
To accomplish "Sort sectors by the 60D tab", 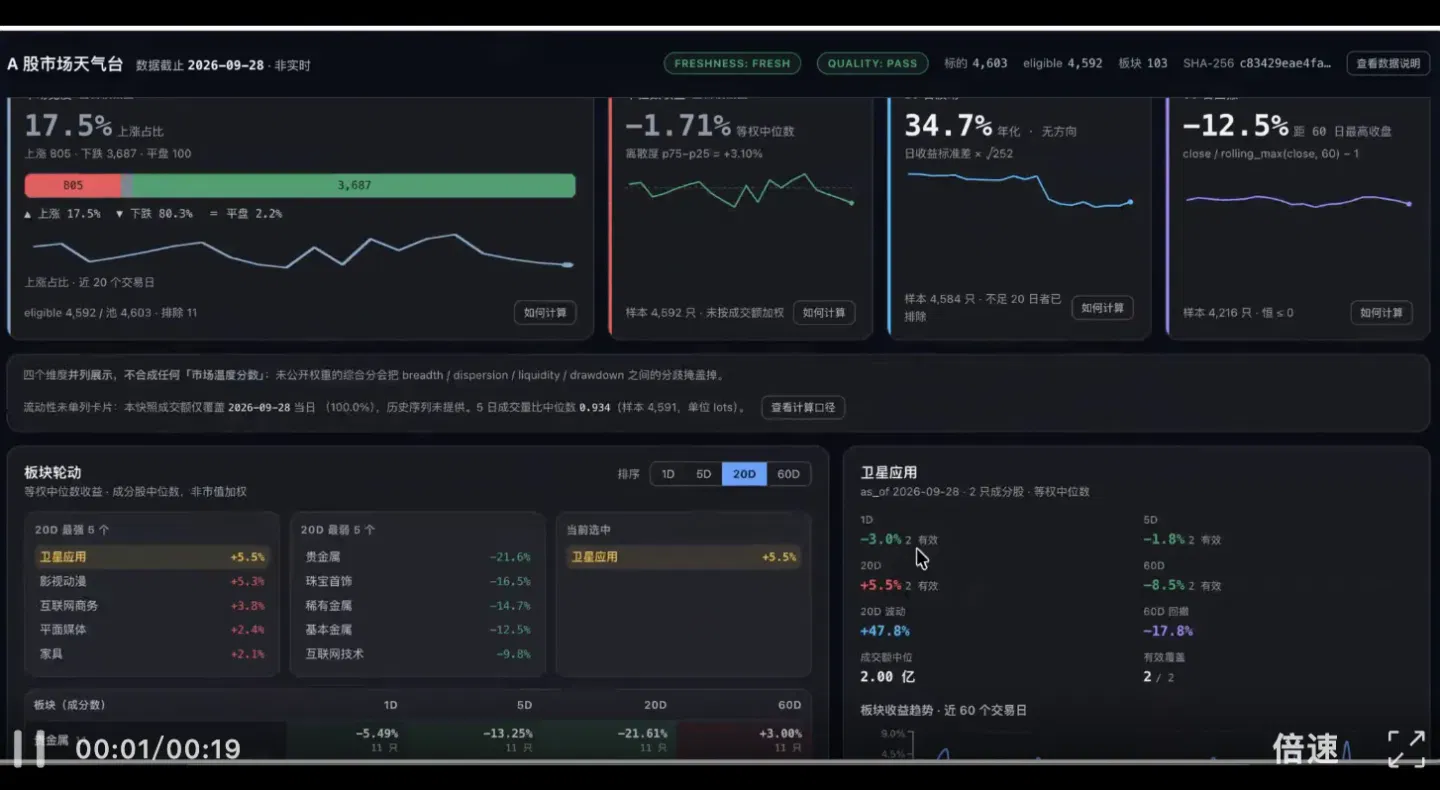I will pos(789,474).
